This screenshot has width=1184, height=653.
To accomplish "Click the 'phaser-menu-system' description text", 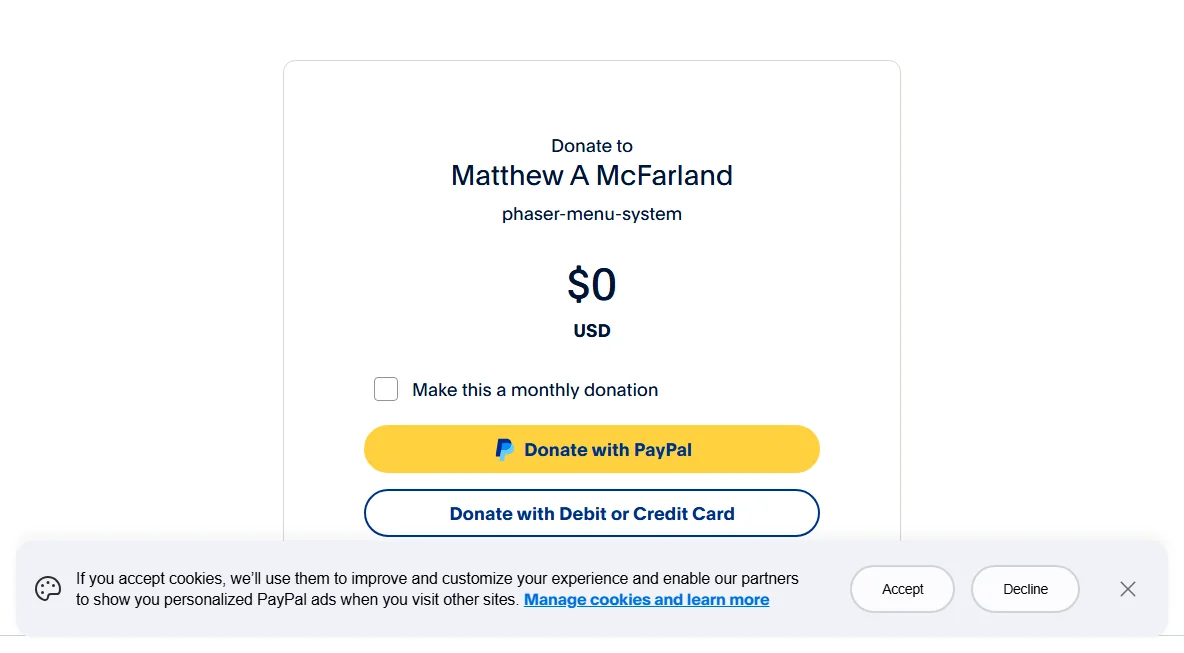I will tap(591, 214).
